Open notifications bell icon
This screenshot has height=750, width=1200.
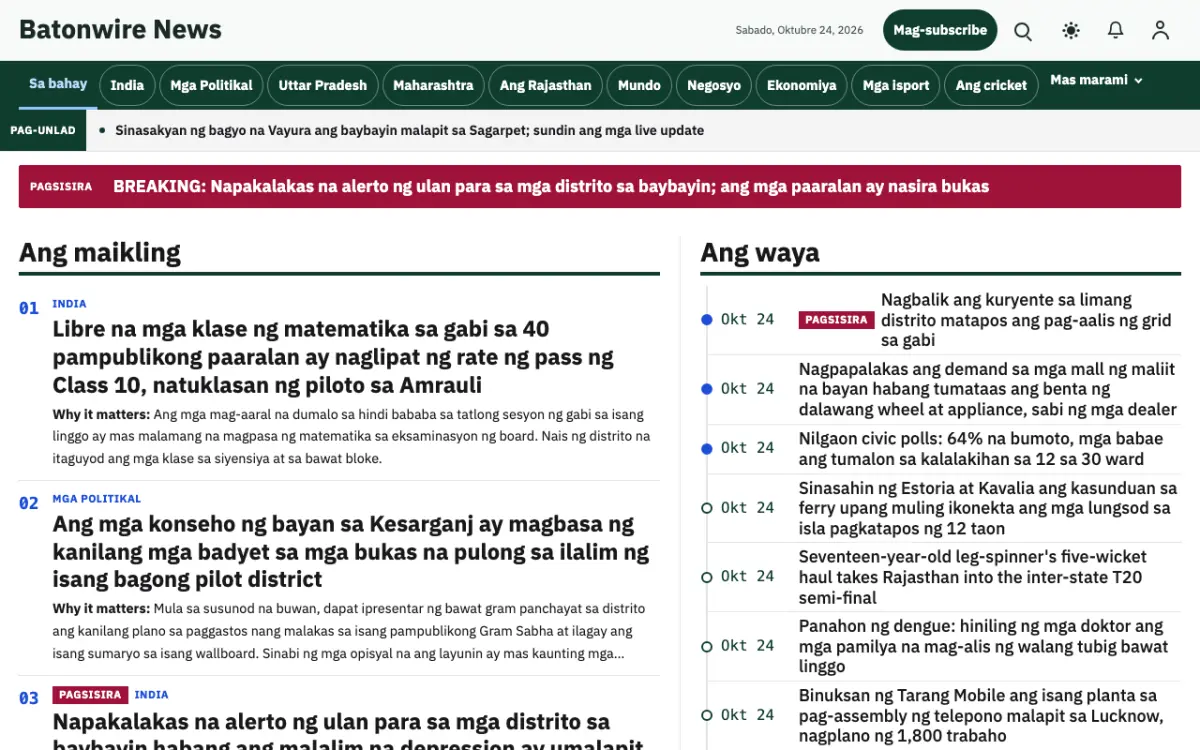tap(1116, 31)
